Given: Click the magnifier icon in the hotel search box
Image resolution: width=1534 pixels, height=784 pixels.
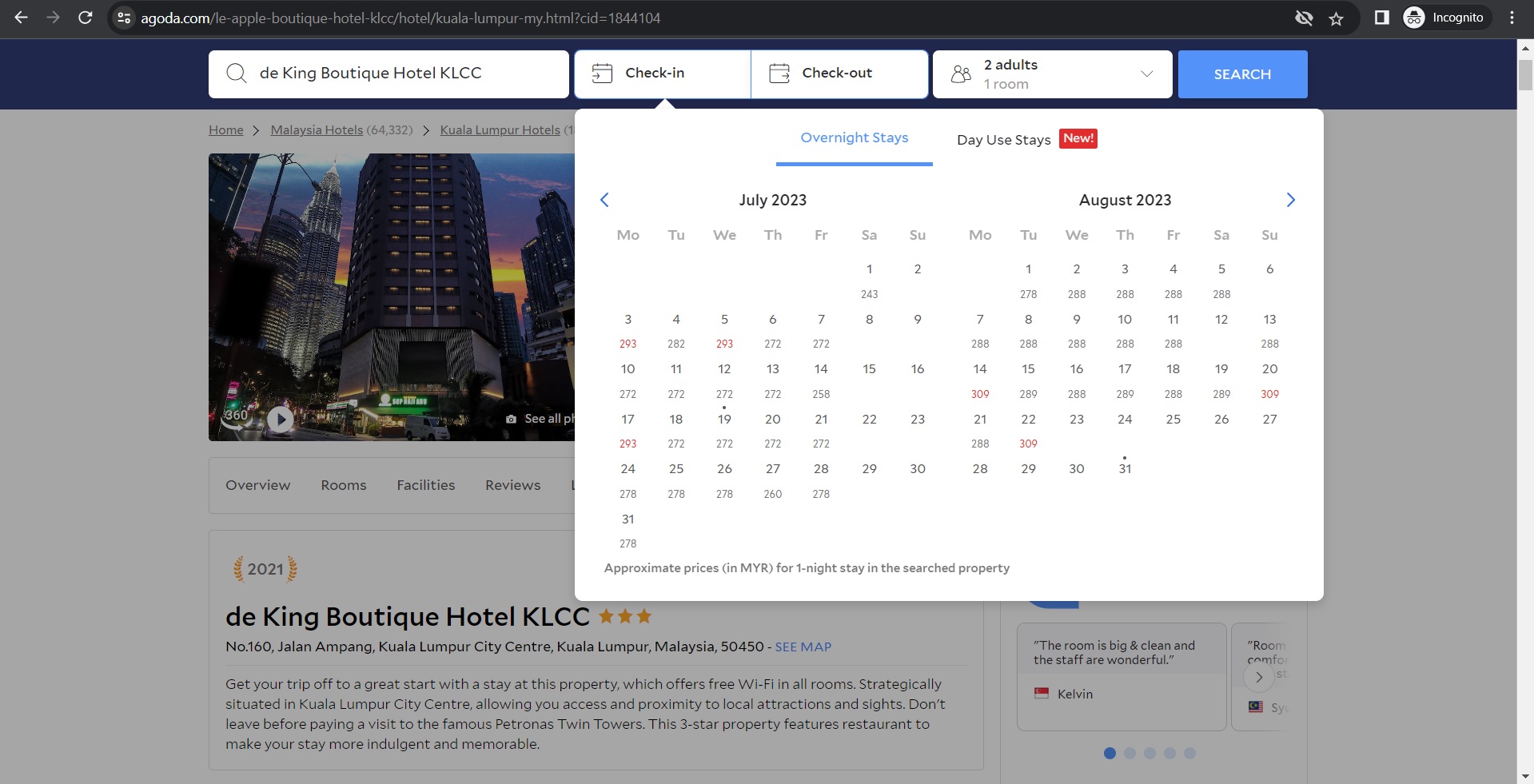Looking at the screenshot, I should point(236,74).
